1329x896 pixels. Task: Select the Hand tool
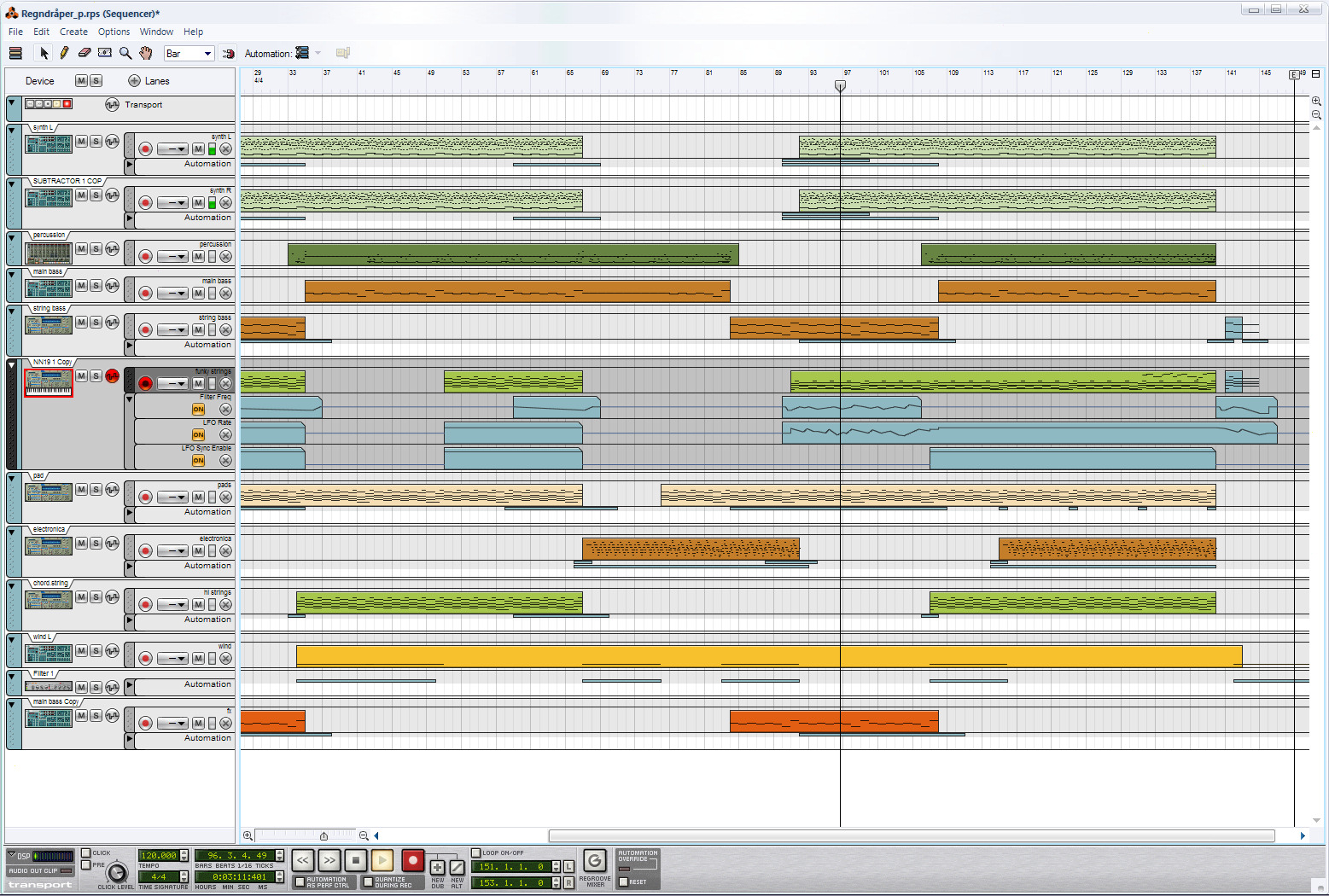click(x=146, y=53)
